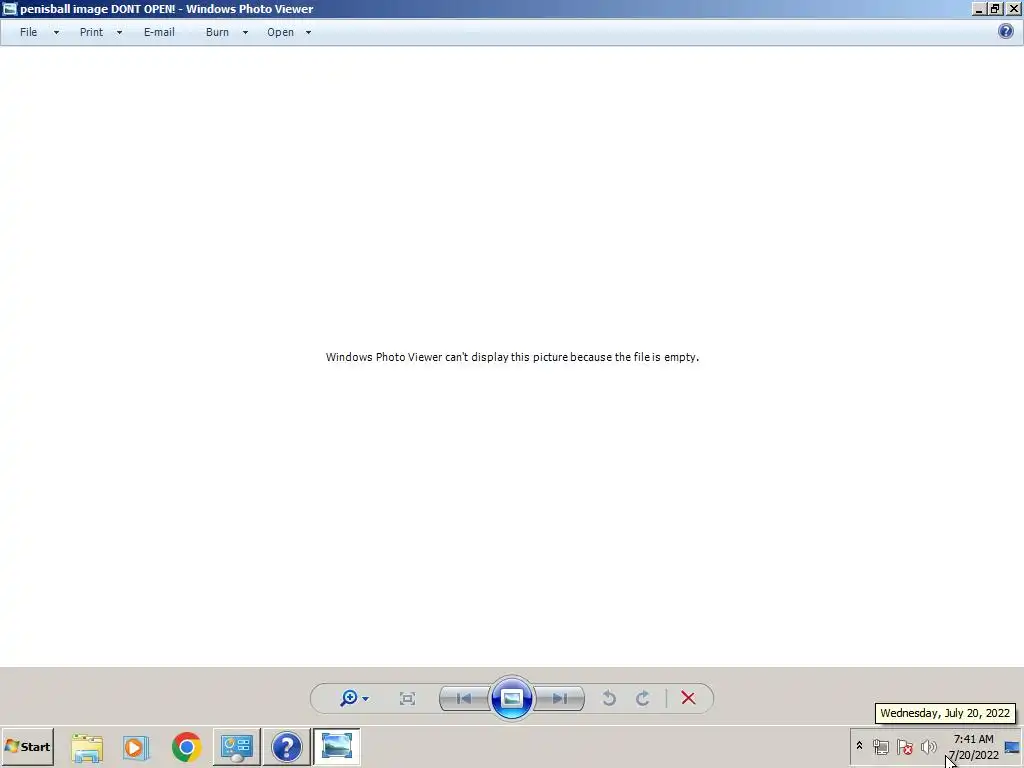Go to the previous picture
Screen dimensions: 1024x768
click(464, 699)
